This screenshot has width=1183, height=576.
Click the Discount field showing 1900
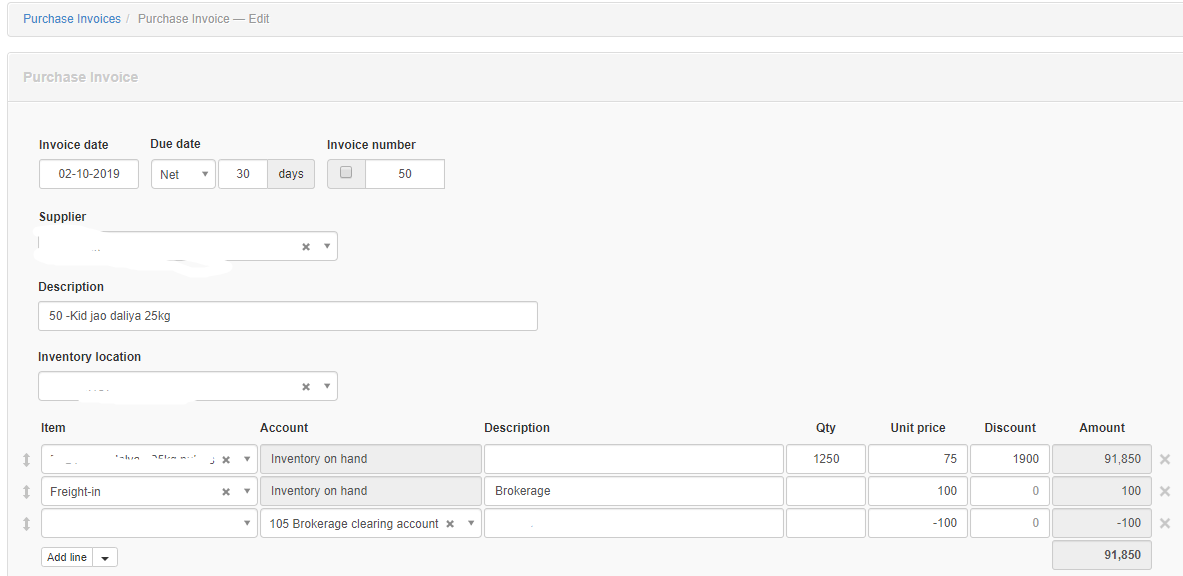1010,459
